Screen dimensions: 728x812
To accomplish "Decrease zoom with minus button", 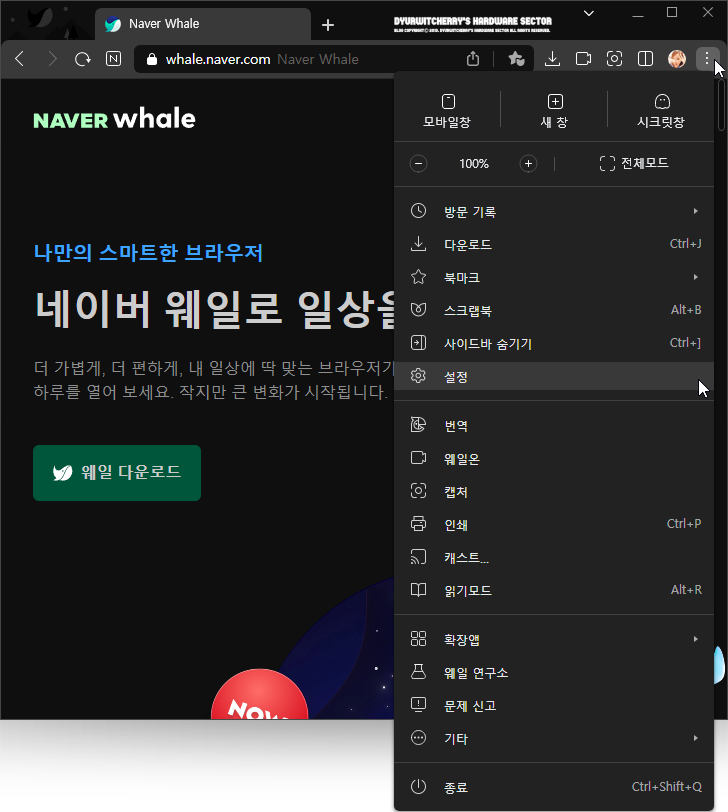I will (418, 164).
